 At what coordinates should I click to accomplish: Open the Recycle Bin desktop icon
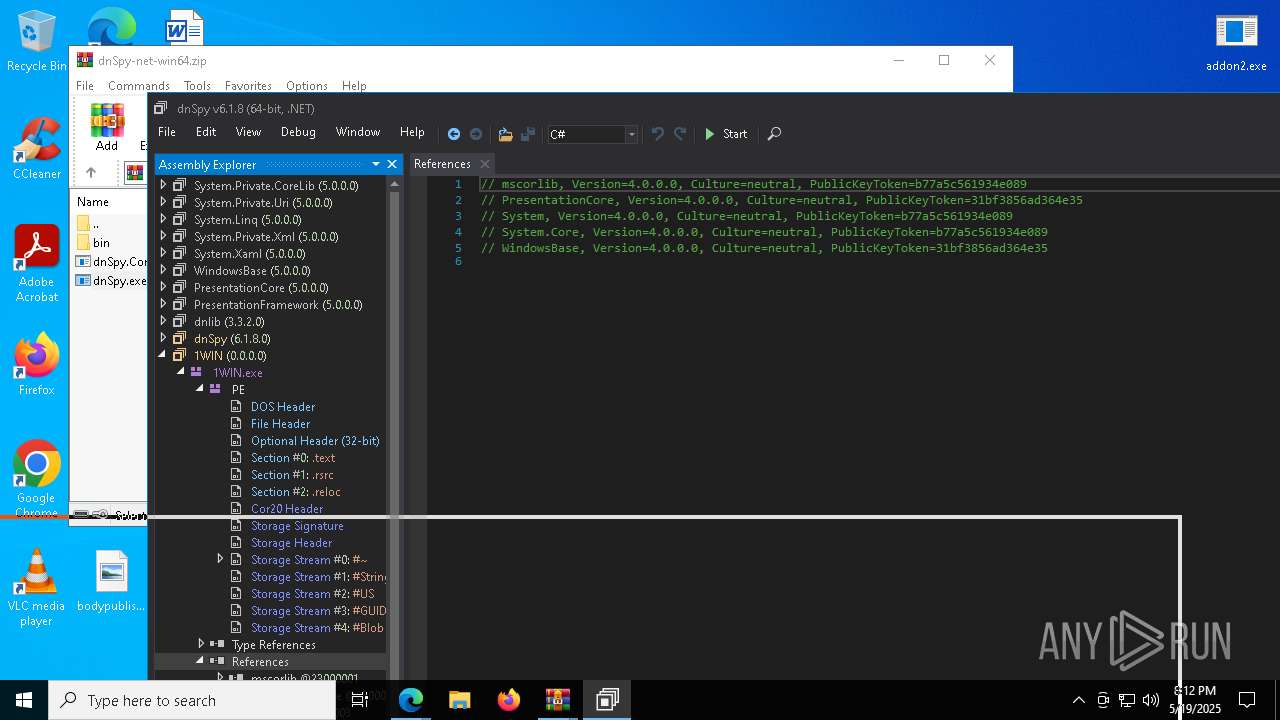point(36,42)
